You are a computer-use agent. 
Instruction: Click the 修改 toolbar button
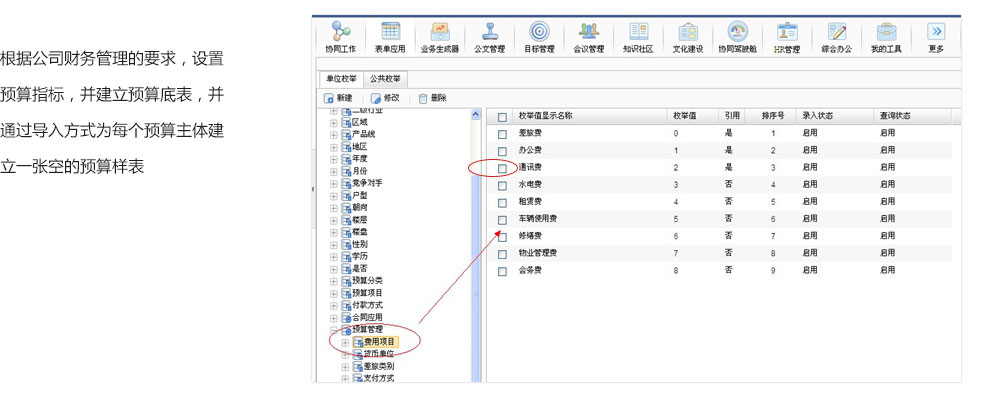385,98
